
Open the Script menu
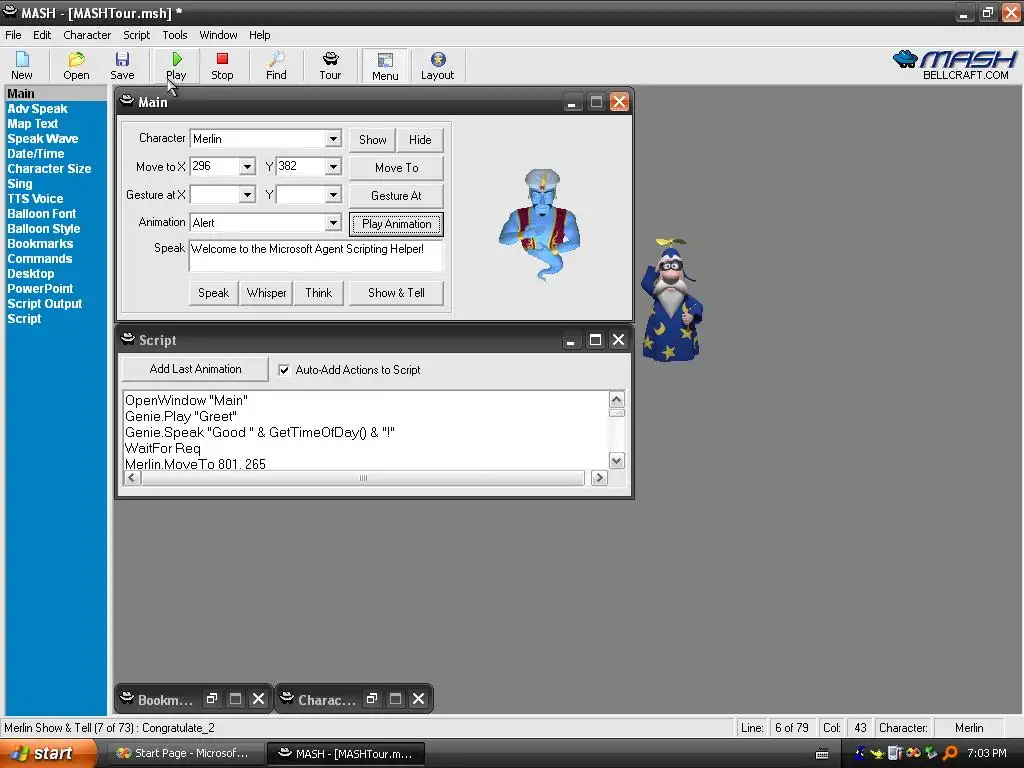click(x=136, y=35)
